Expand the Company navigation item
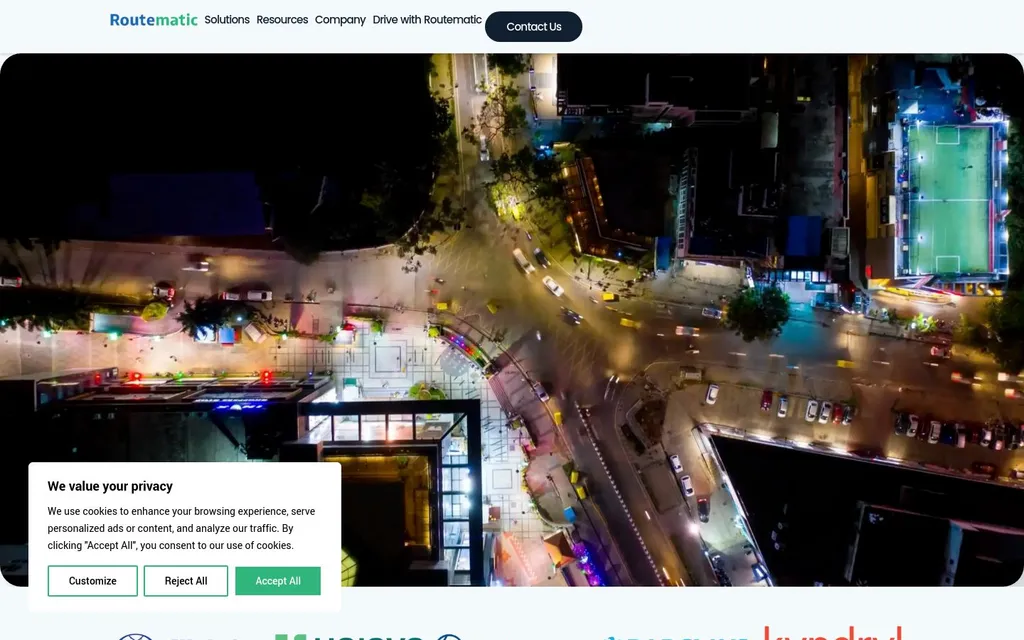The width and height of the screenshot is (1024, 640). [x=340, y=20]
